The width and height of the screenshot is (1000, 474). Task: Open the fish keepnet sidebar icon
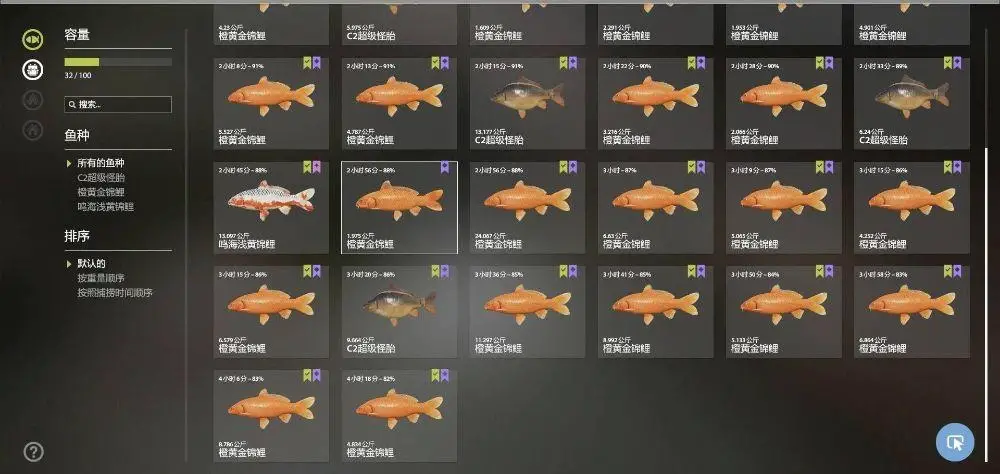point(33,40)
